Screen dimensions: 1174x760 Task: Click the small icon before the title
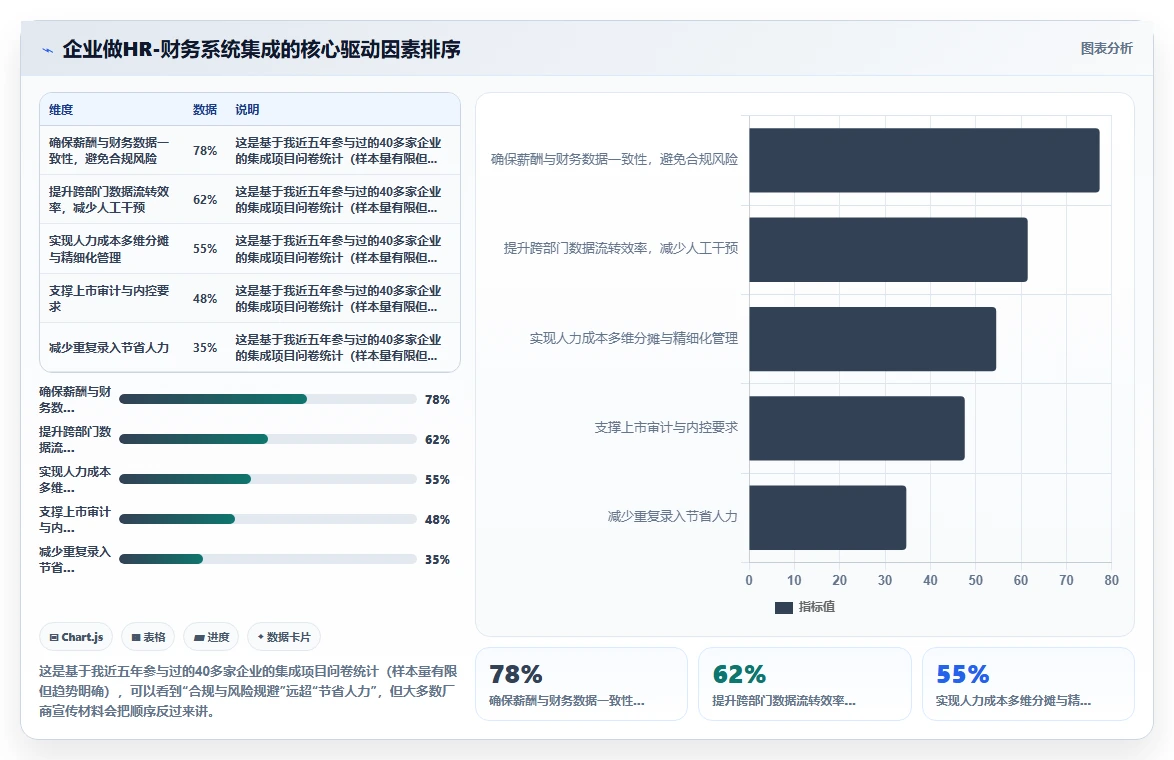click(x=47, y=50)
